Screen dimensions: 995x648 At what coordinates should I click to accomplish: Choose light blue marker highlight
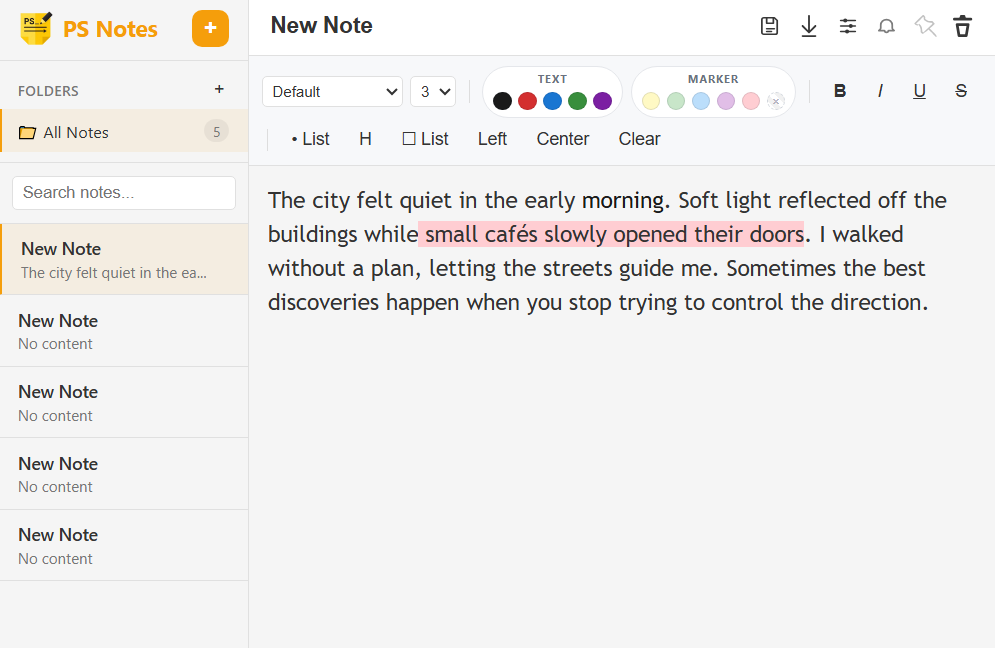click(x=701, y=101)
